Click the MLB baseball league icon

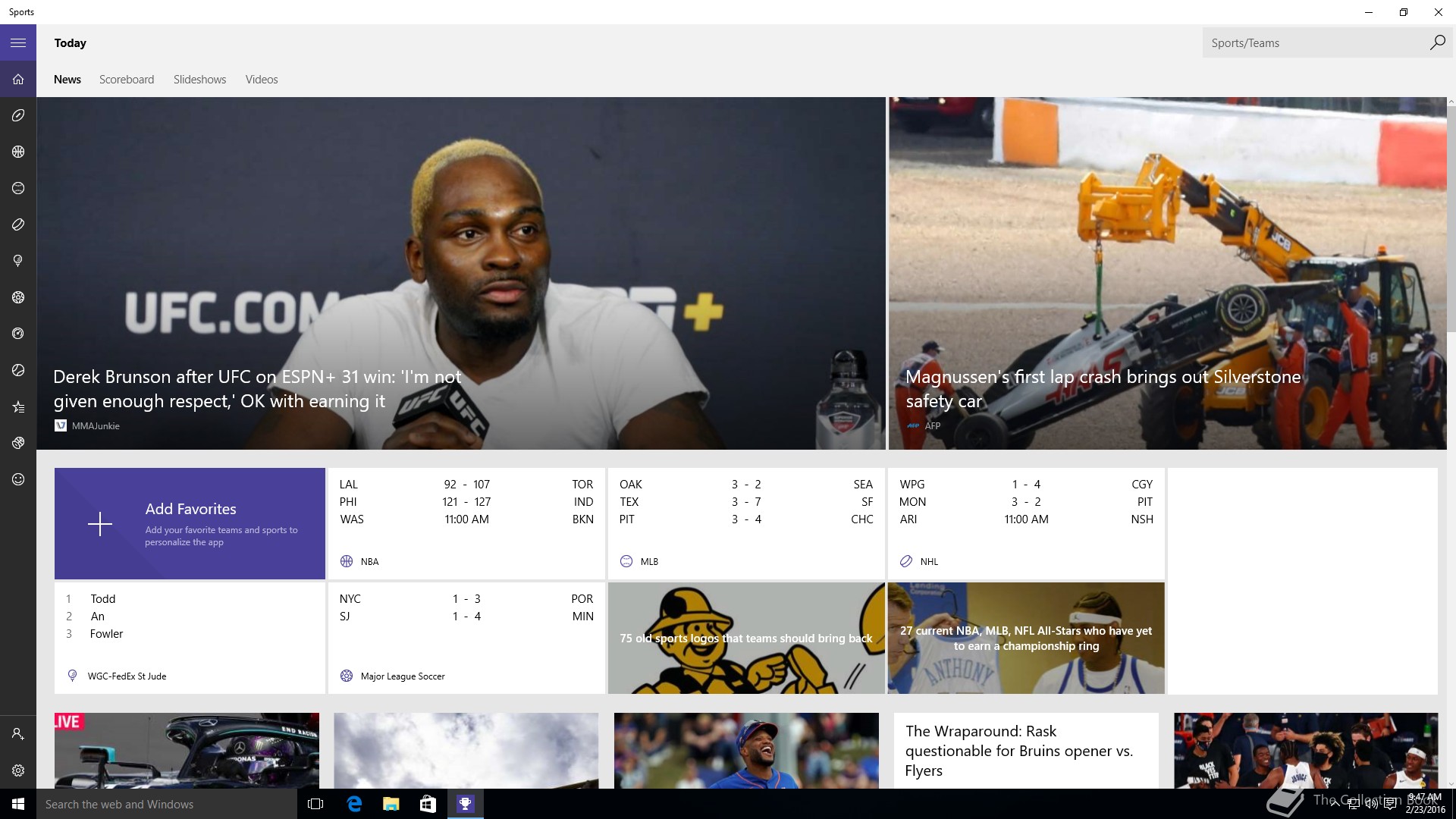626,561
